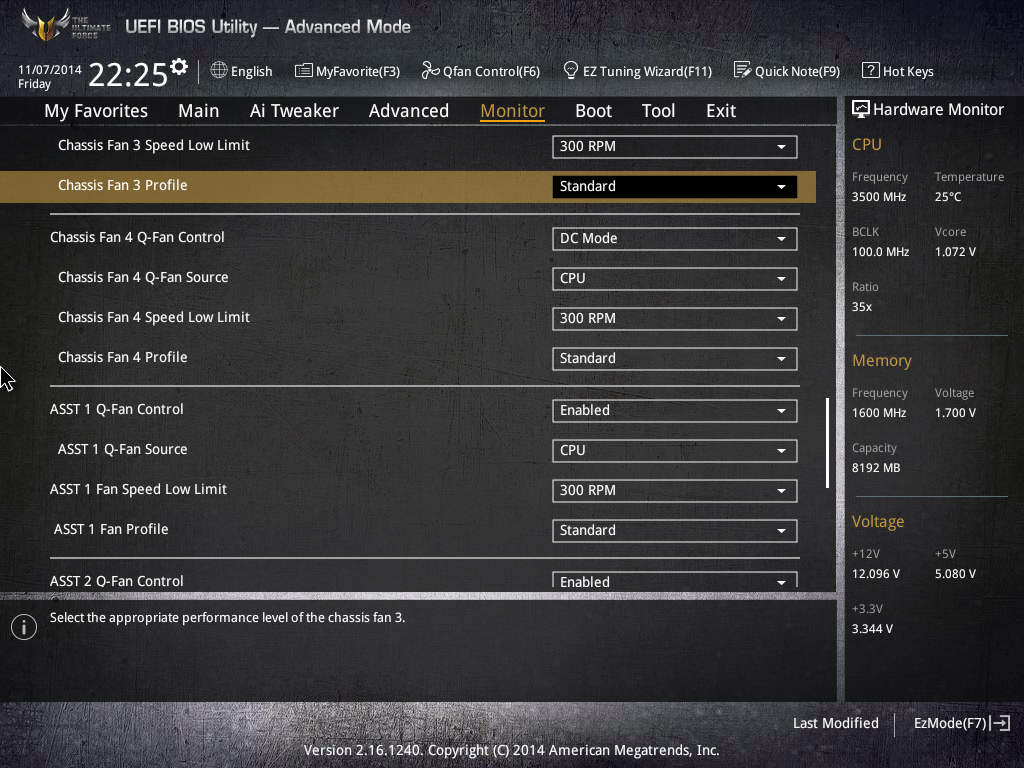Viewport: 1024px width, 768px height.
Task: Go to the Advanced tab
Action: click(409, 111)
